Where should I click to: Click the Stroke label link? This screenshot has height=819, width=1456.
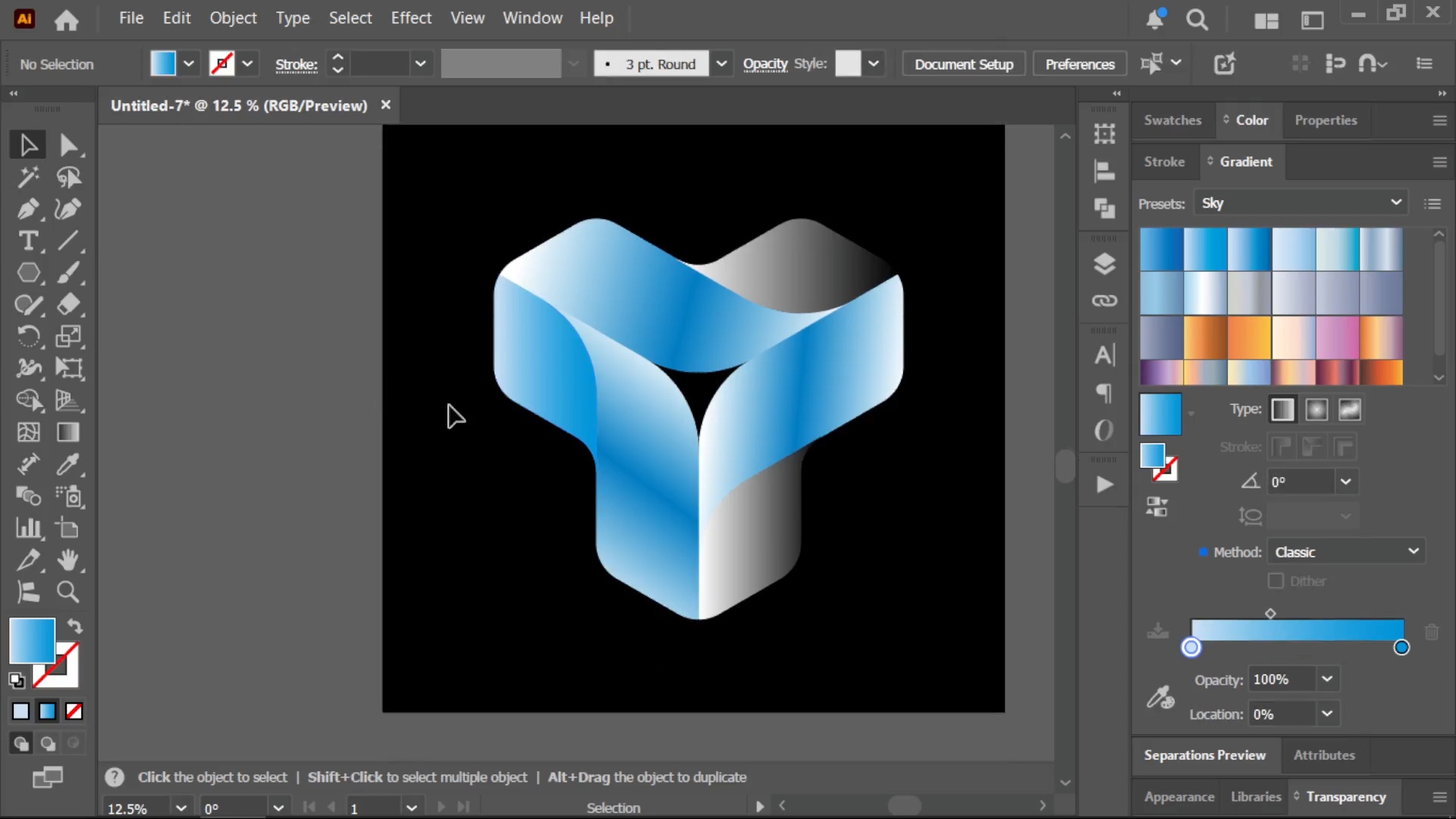coord(296,65)
